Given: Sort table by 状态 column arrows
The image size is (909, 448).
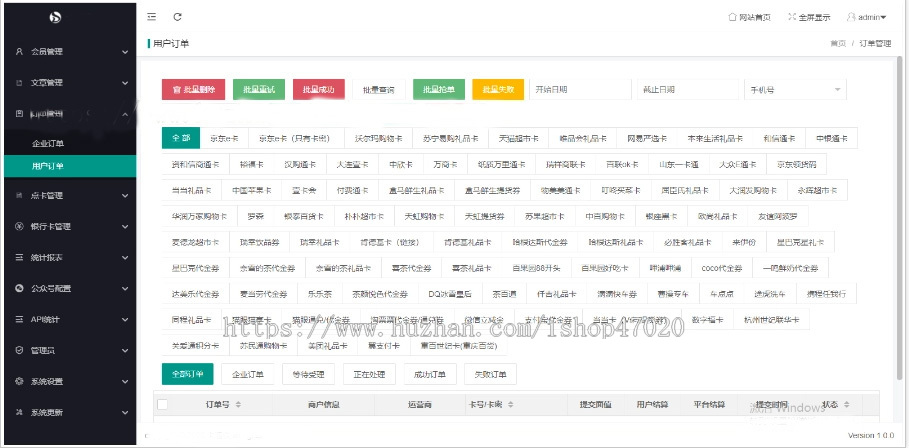Looking at the screenshot, I should pyautogui.click(x=846, y=404).
